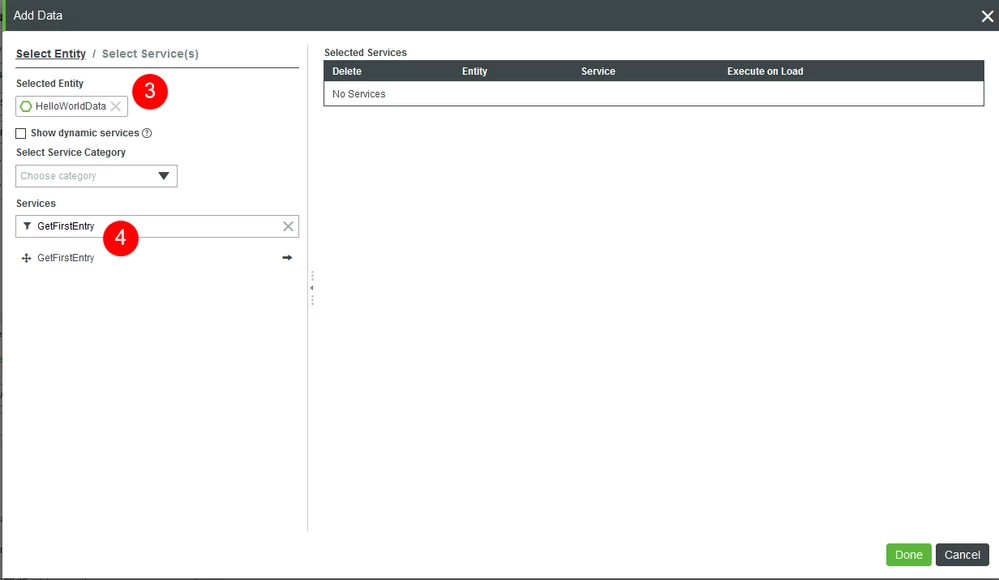
Task: Click the arrow to add GetFirstEntry service
Action: coord(287,257)
